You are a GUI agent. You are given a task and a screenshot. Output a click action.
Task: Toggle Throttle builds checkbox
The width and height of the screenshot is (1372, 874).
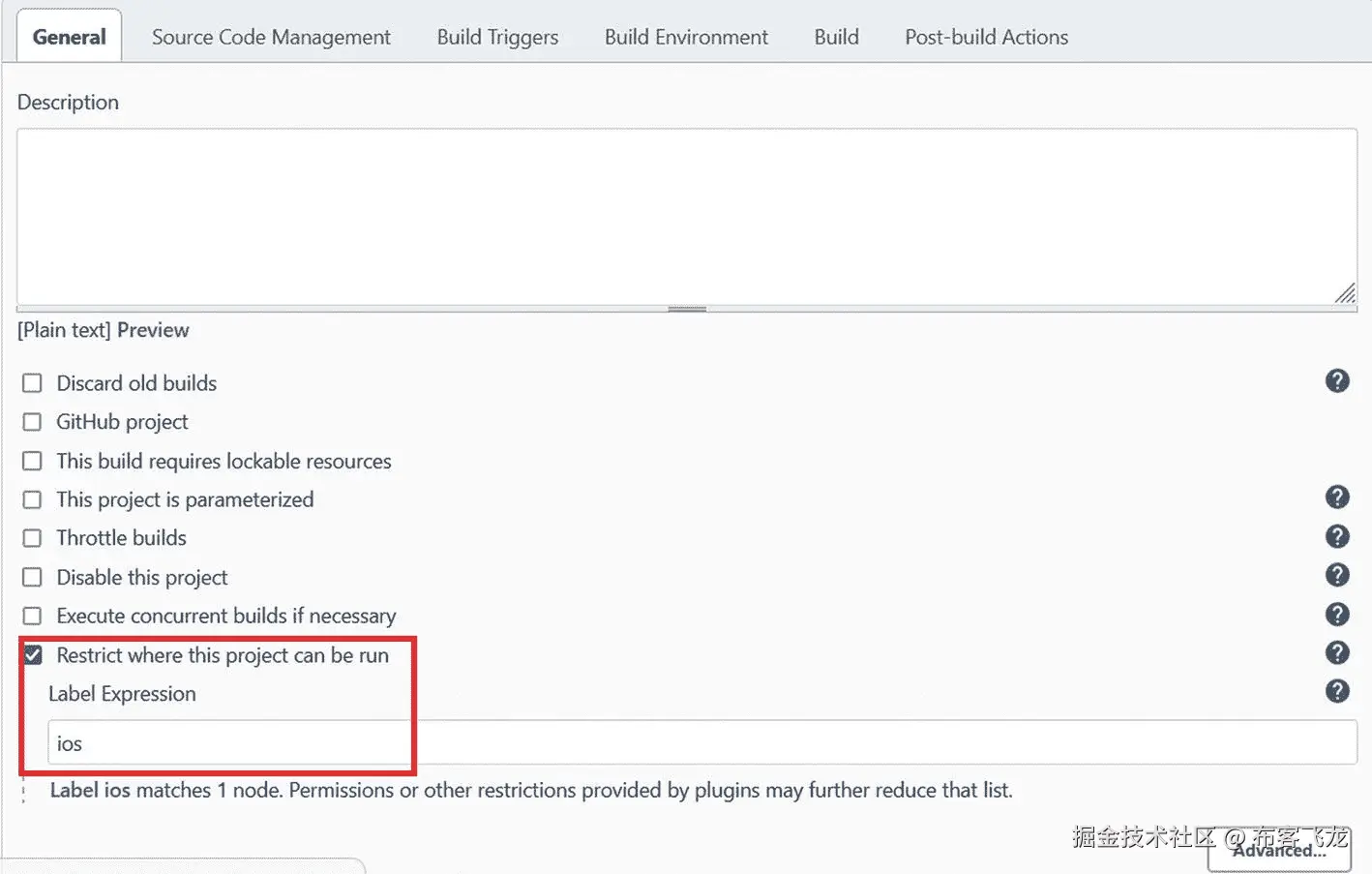(32, 538)
